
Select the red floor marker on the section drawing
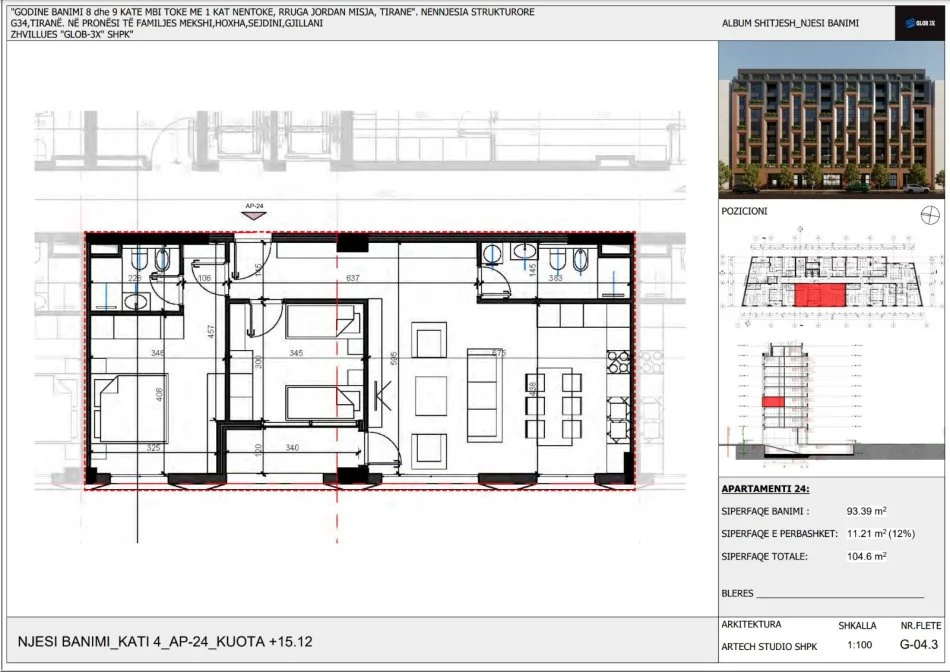tap(770, 400)
